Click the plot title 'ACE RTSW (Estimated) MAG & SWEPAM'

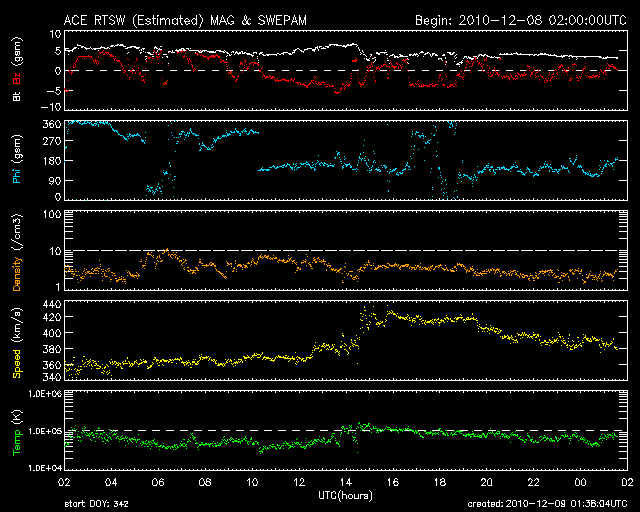pyautogui.click(x=185, y=20)
